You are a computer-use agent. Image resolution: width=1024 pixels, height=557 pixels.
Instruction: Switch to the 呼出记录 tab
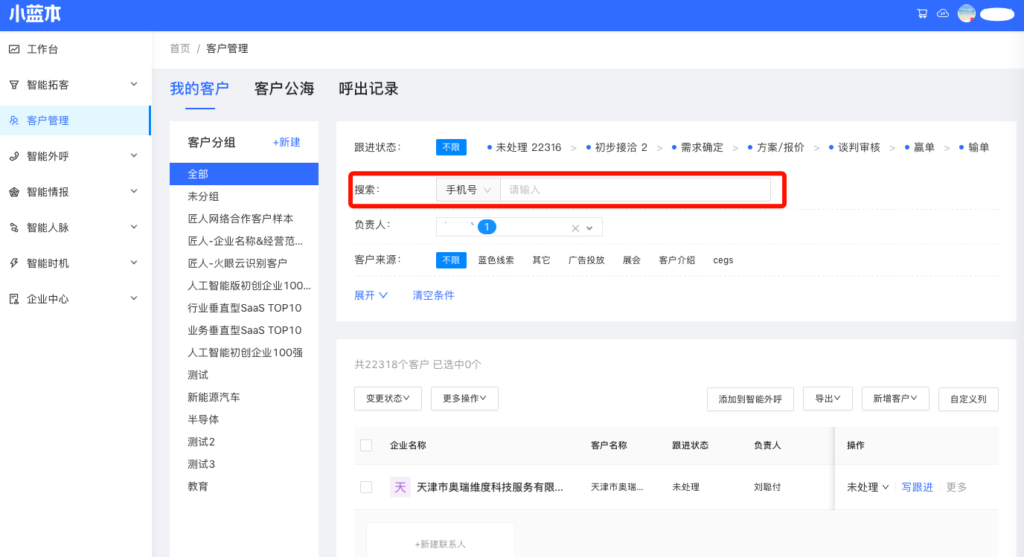point(368,89)
